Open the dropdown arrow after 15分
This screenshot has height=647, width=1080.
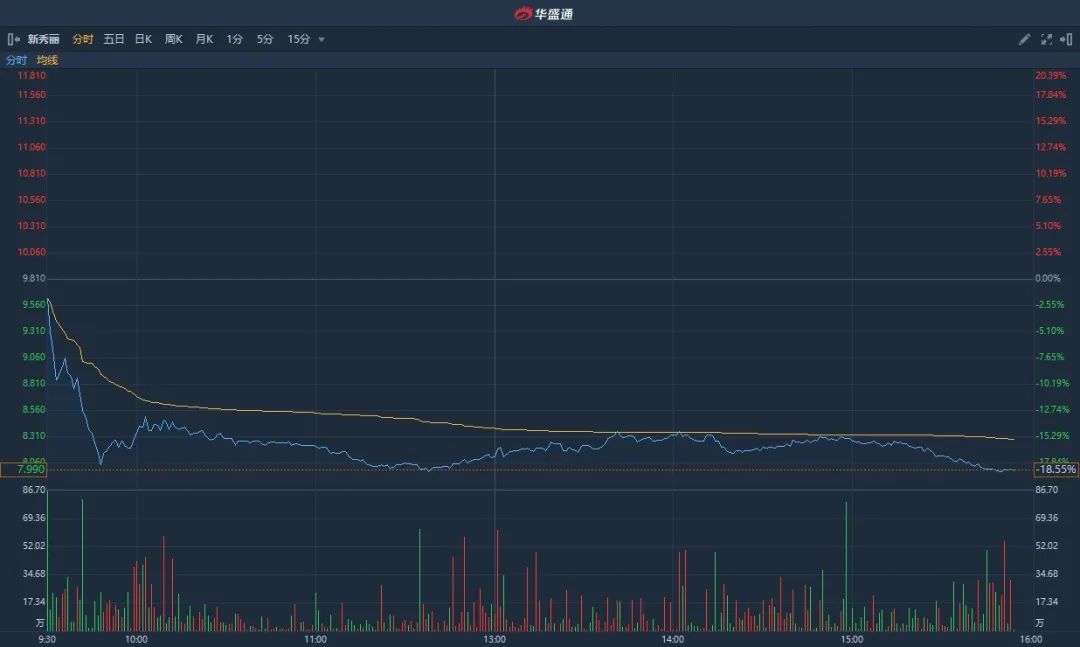click(x=321, y=40)
